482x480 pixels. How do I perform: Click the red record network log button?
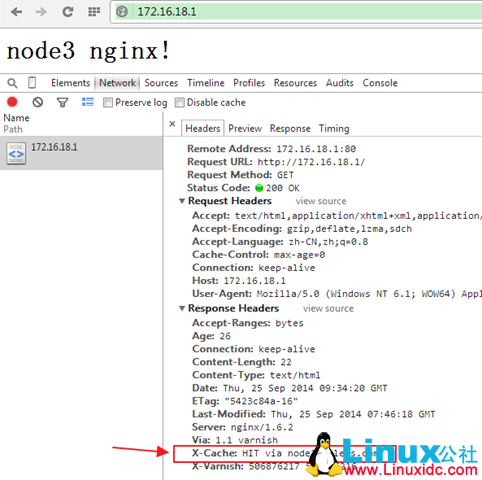pyautogui.click(x=12, y=102)
